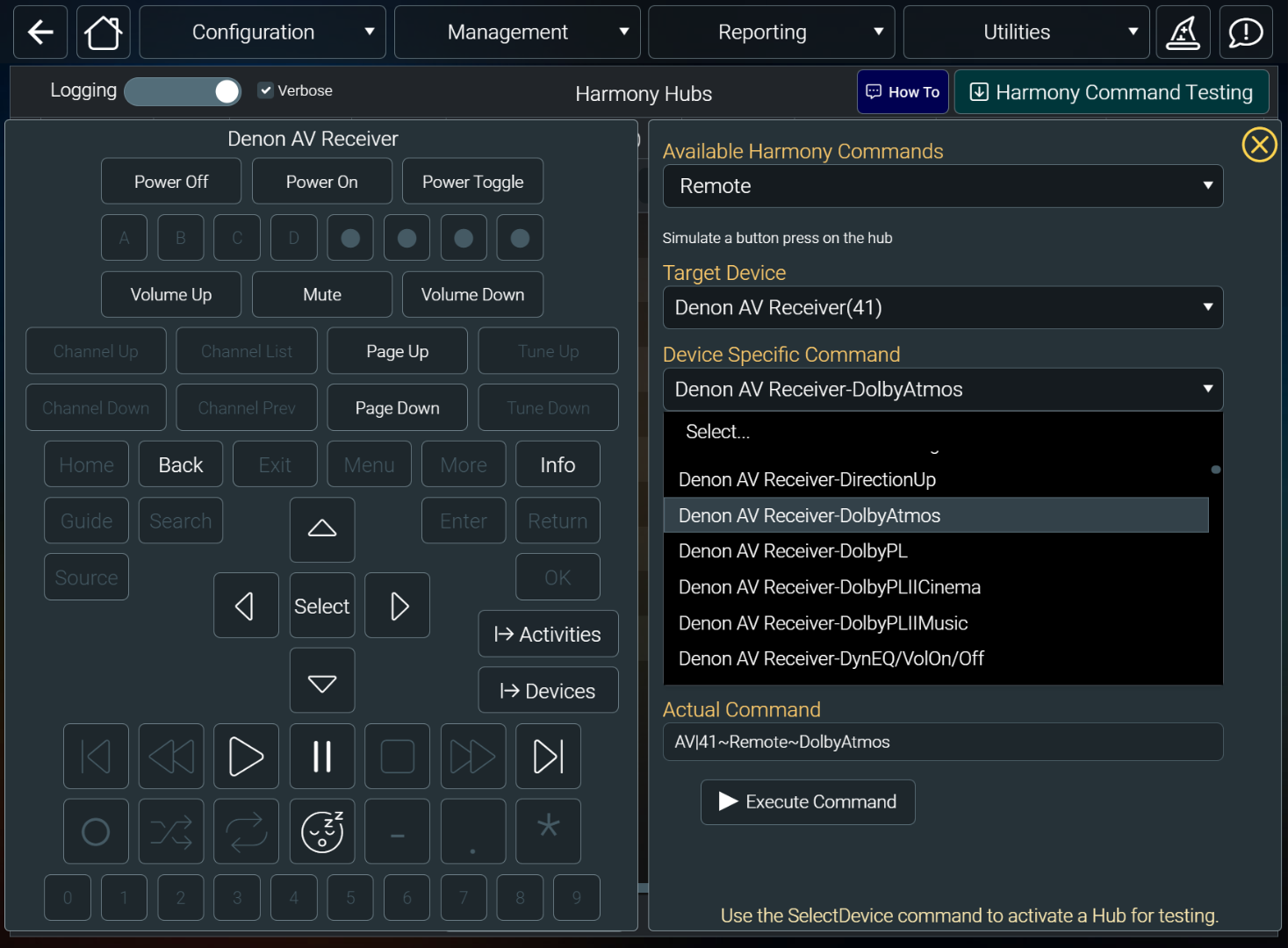
Task: Select Denon AV Receiver-DolbyAtmos list option
Action: coord(936,515)
